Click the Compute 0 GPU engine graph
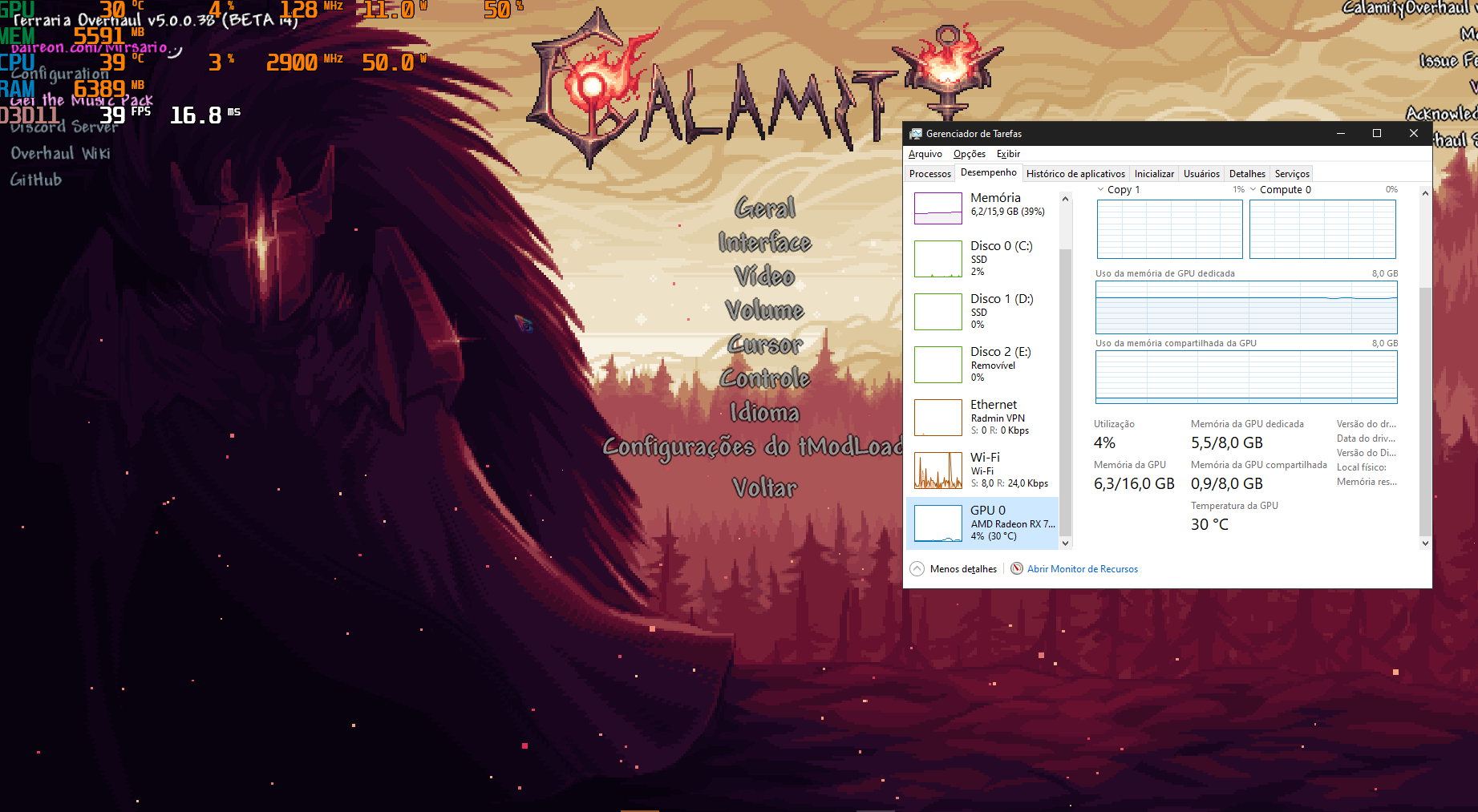 pyautogui.click(x=1322, y=229)
